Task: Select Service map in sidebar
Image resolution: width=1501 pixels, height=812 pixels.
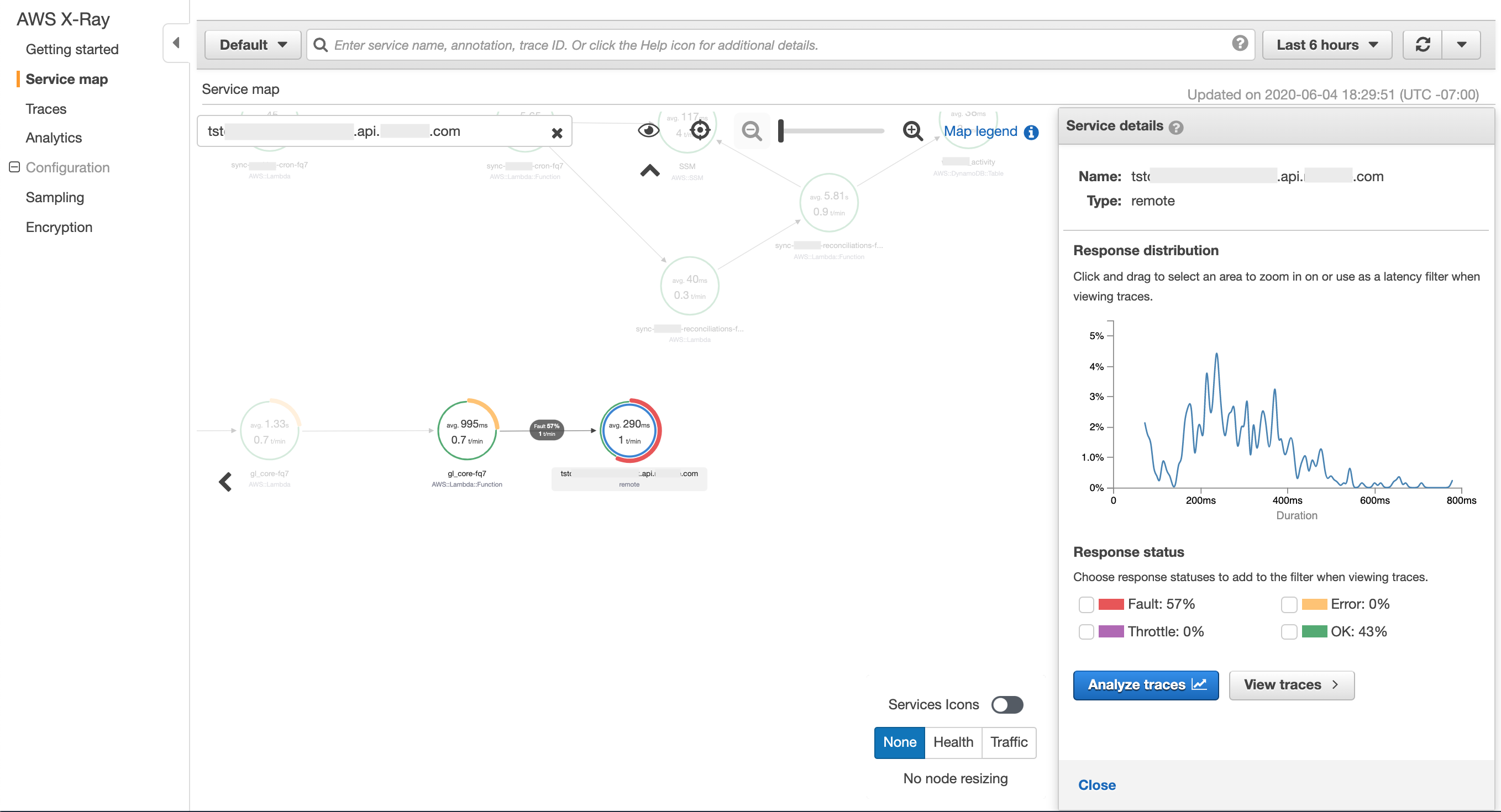Action: (66, 79)
